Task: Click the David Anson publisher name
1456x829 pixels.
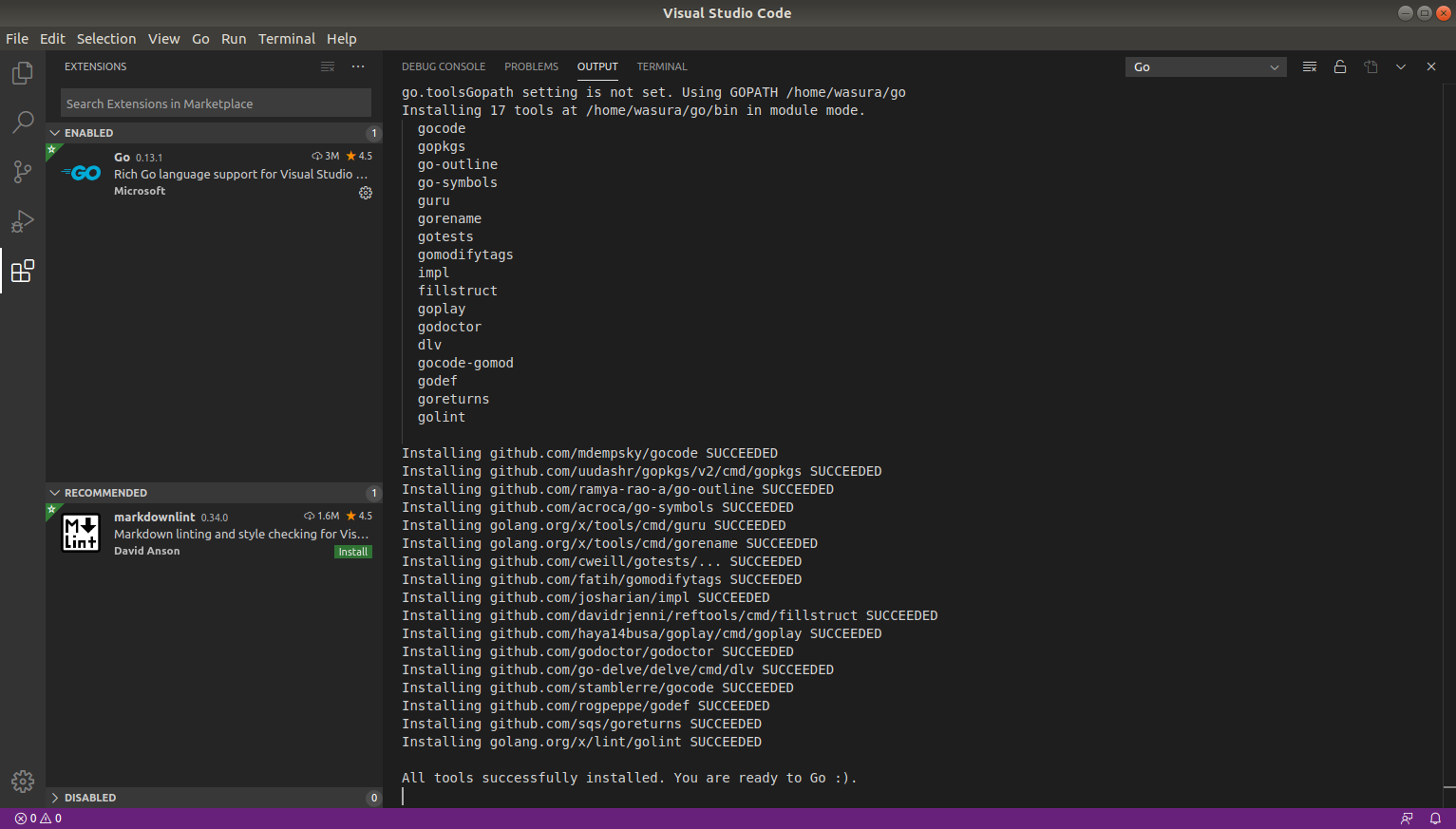Action: tap(146, 551)
